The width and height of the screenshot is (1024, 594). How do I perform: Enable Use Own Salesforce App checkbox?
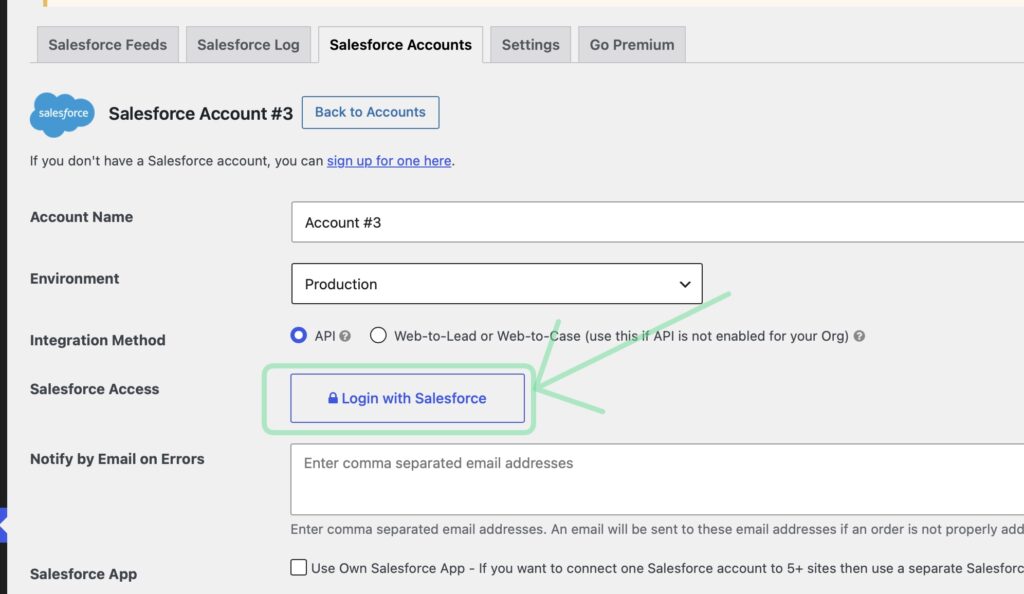[x=298, y=567]
